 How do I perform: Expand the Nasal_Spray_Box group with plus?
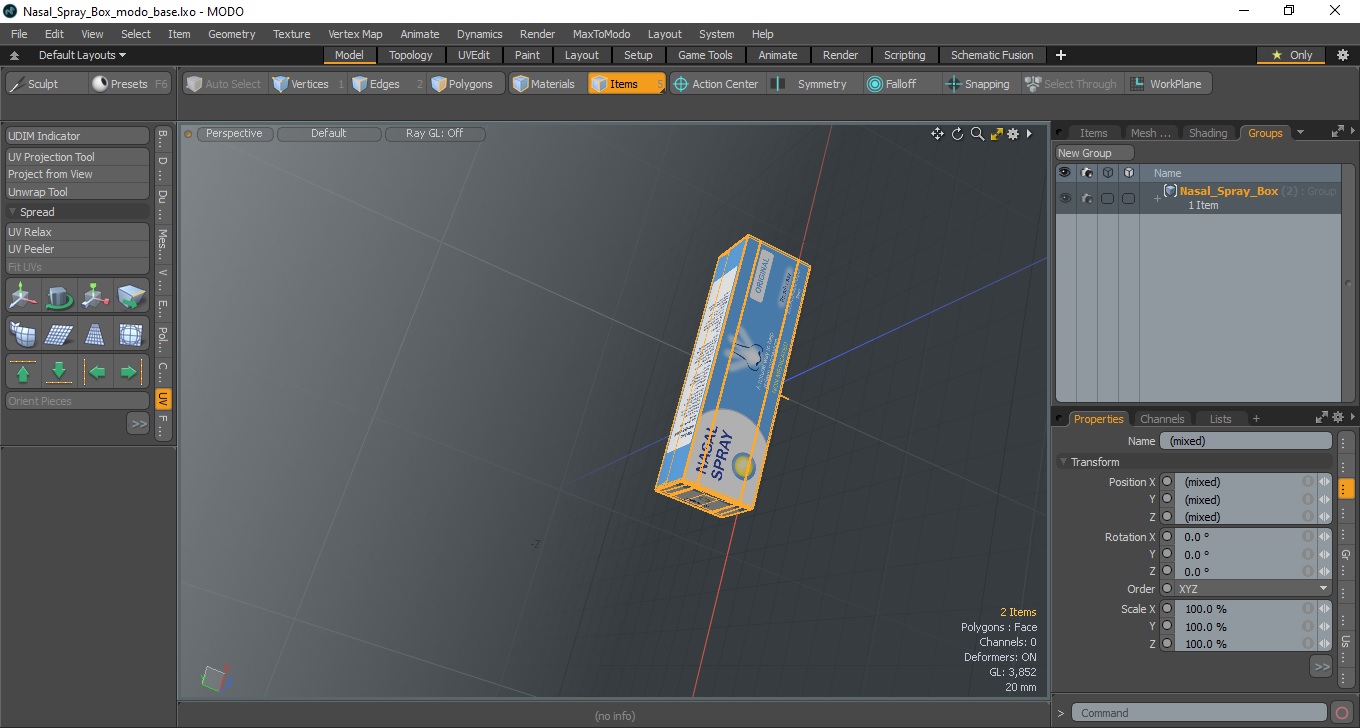click(1157, 199)
